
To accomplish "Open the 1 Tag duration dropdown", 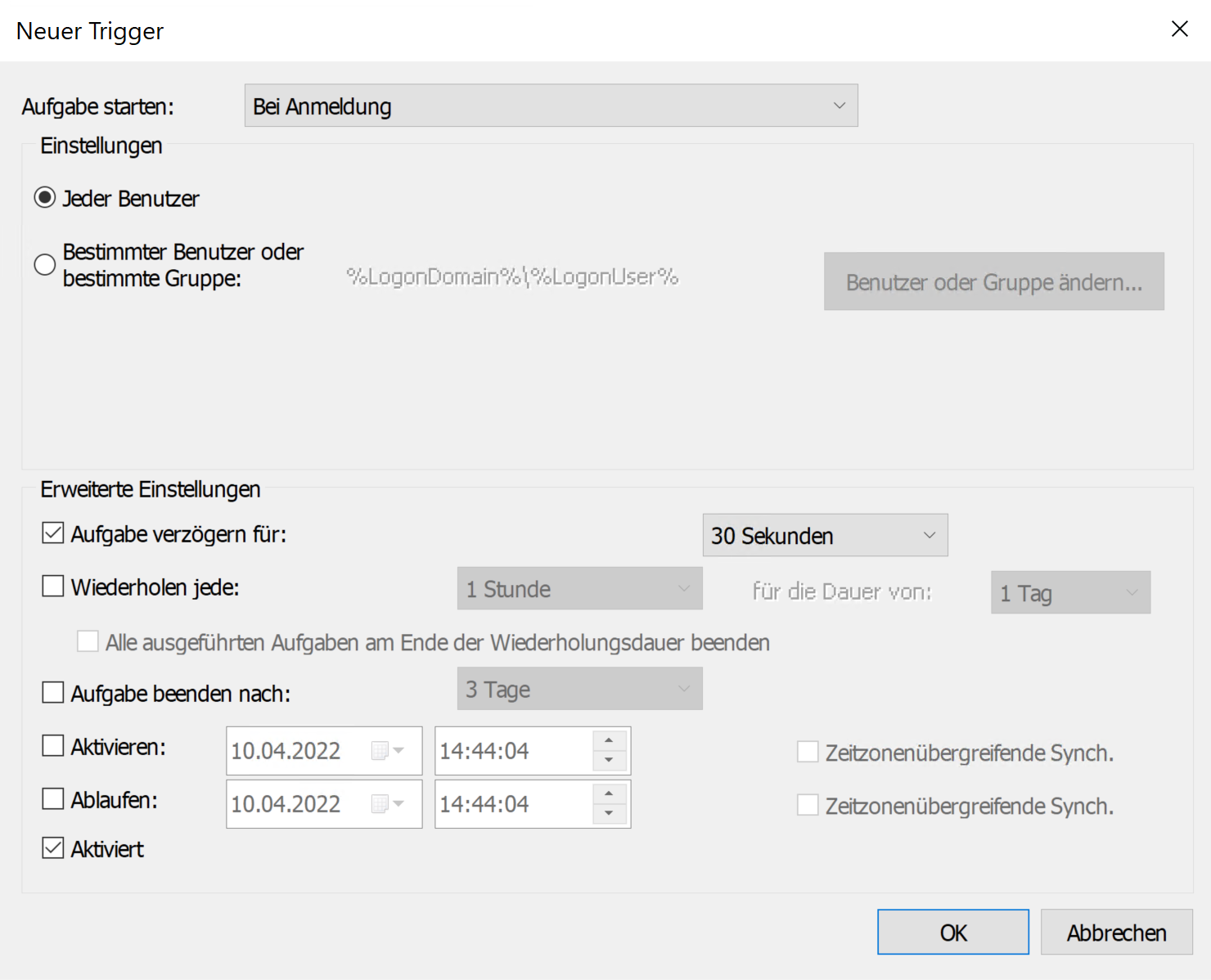I will [1070, 592].
